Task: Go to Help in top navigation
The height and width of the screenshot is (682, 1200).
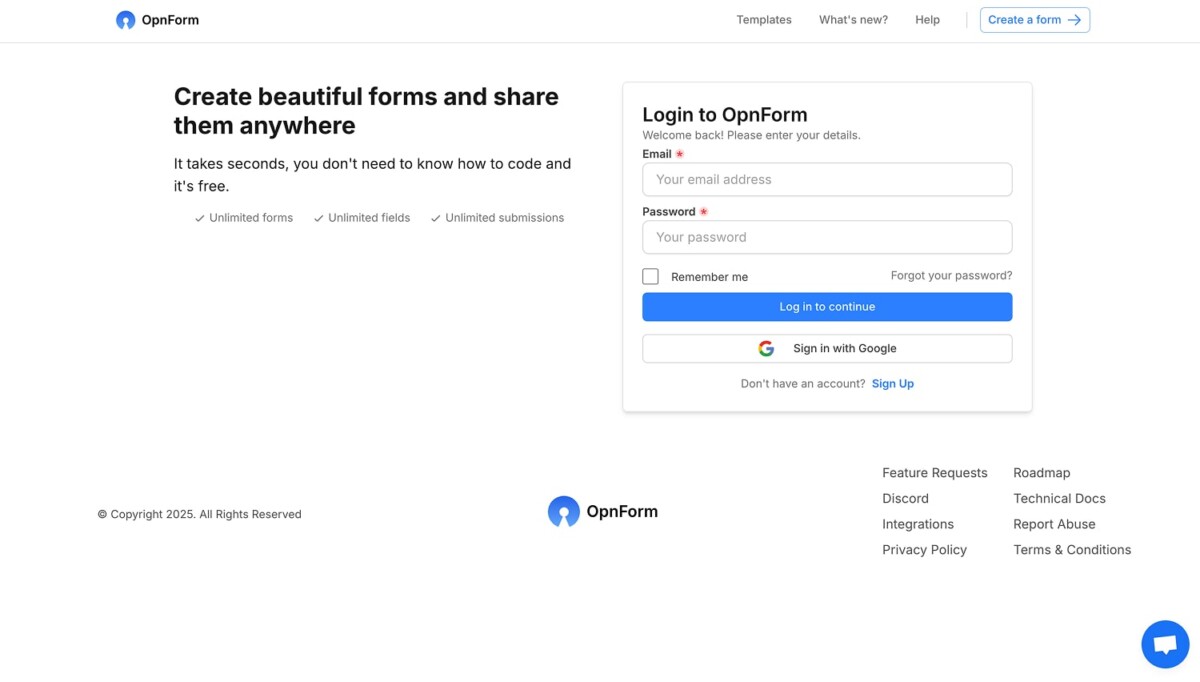Action: [x=927, y=20]
